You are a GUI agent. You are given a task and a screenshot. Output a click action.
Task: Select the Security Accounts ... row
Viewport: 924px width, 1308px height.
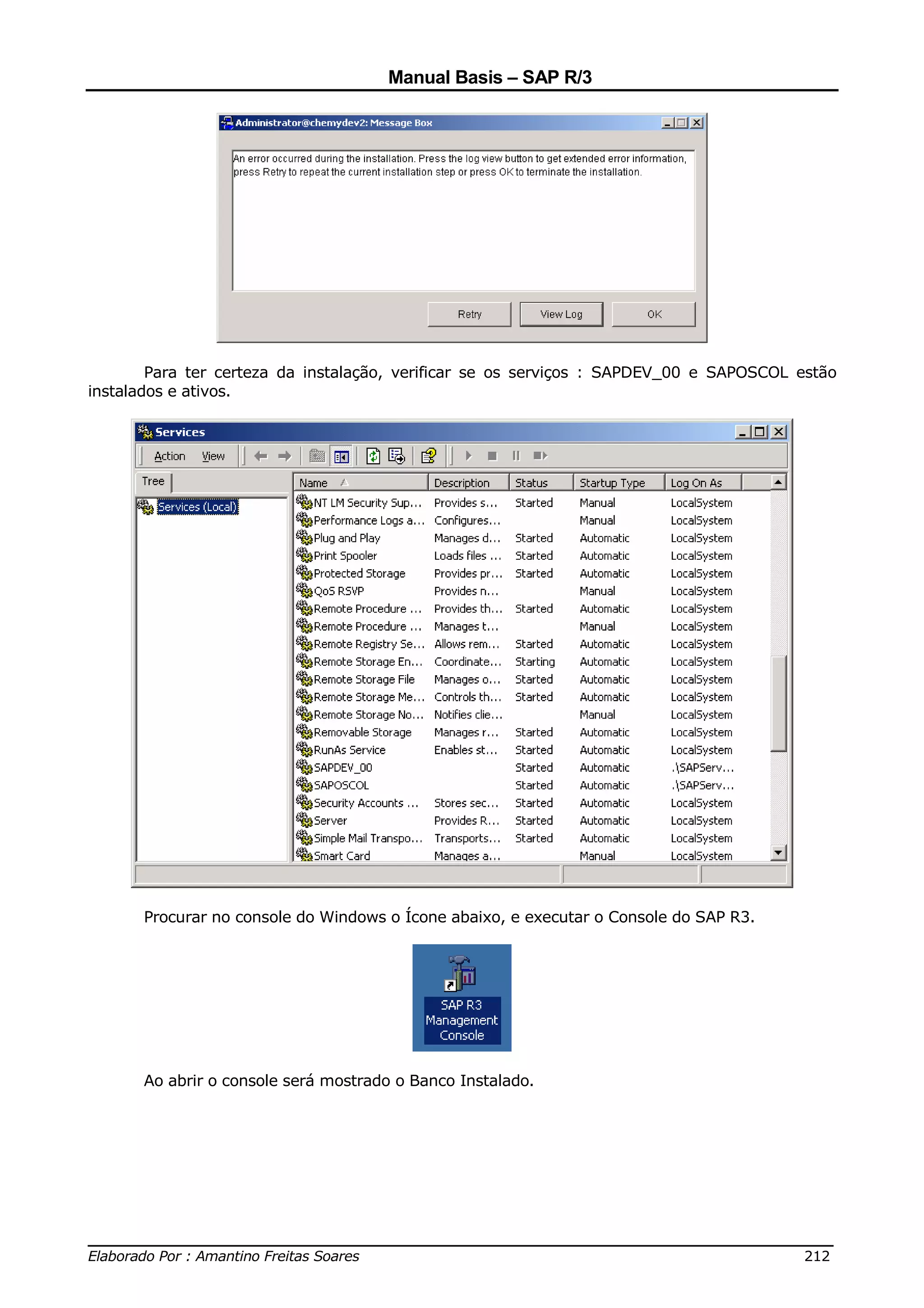coord(532,802)
